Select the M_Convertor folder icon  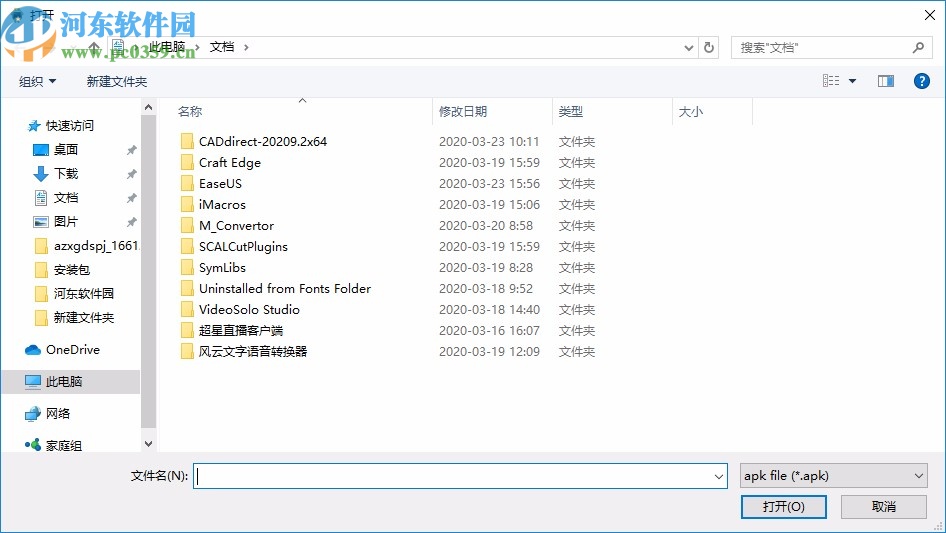click(x=187, y=226)
